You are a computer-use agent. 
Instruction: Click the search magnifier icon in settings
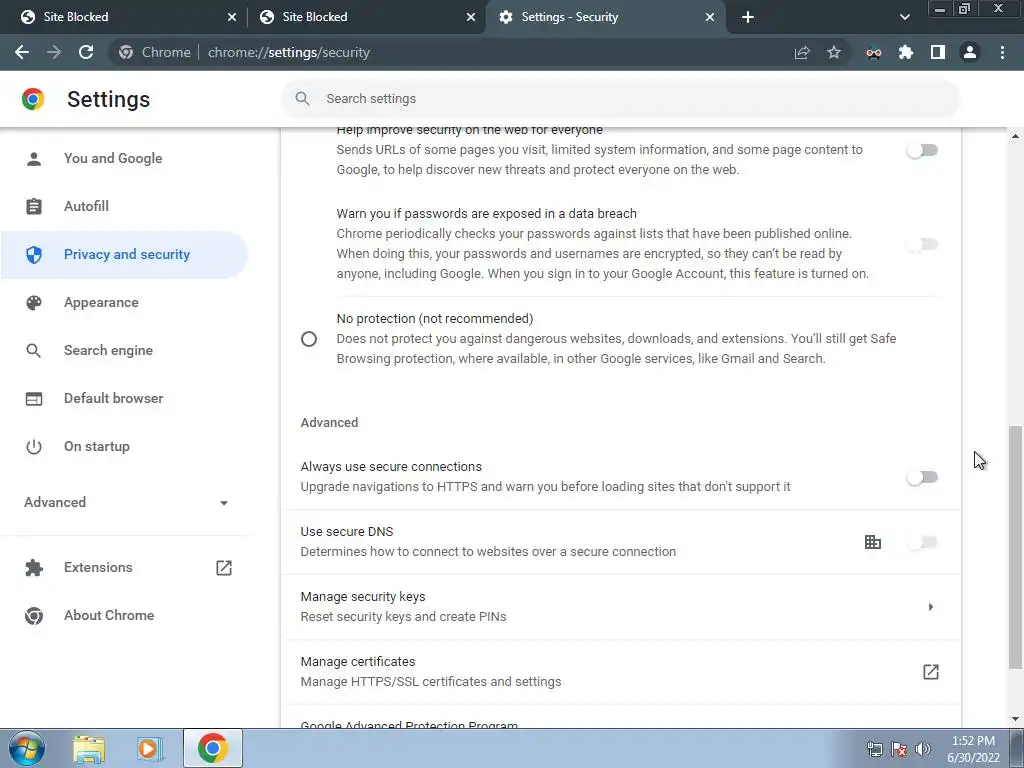(x=302, y=99)
